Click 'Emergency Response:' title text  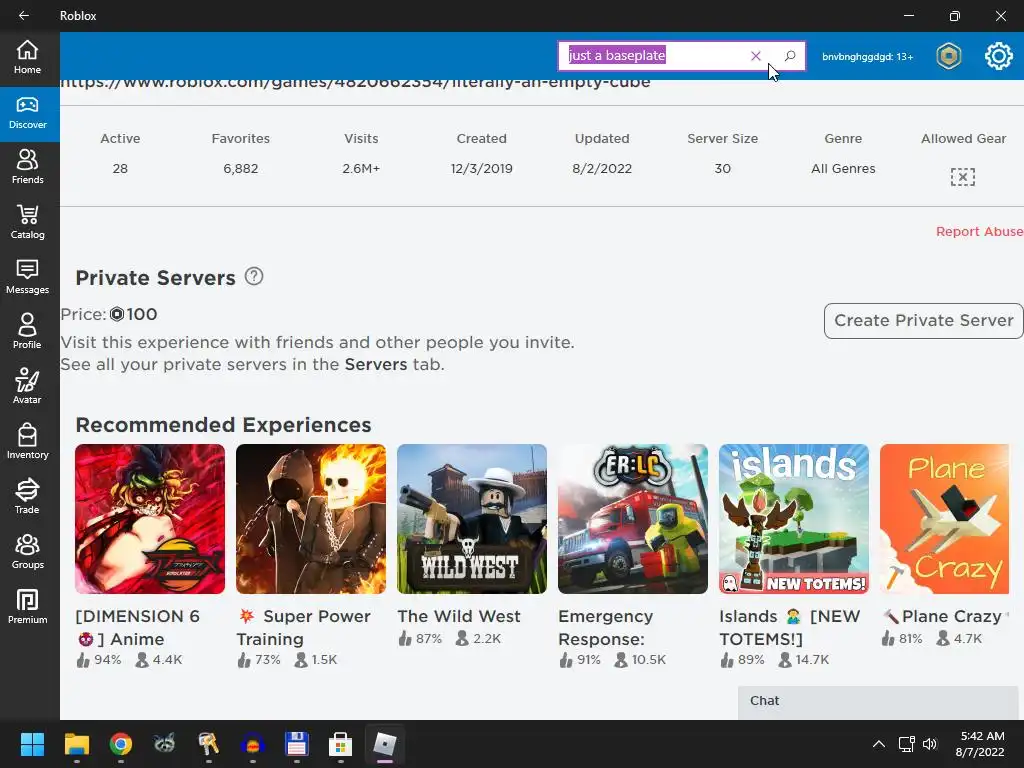coord(606,628)
